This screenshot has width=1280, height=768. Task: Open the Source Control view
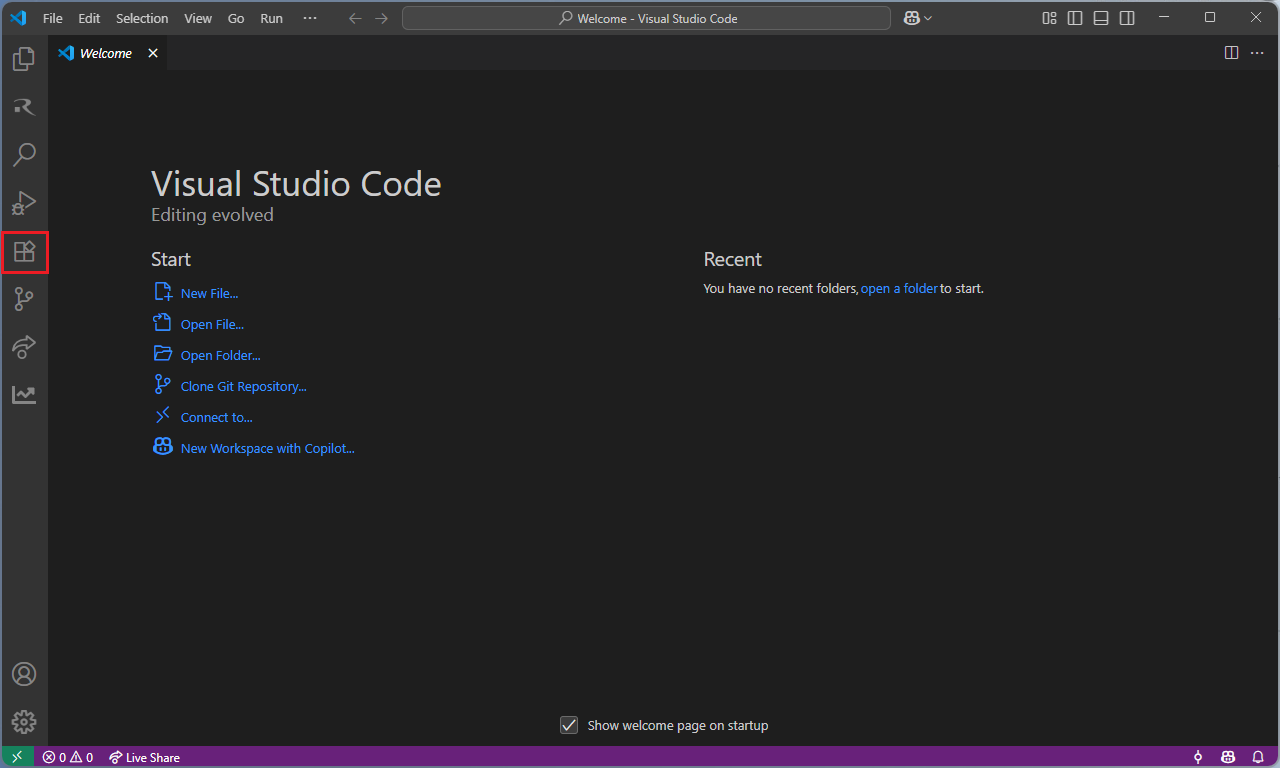coord(24,299)
